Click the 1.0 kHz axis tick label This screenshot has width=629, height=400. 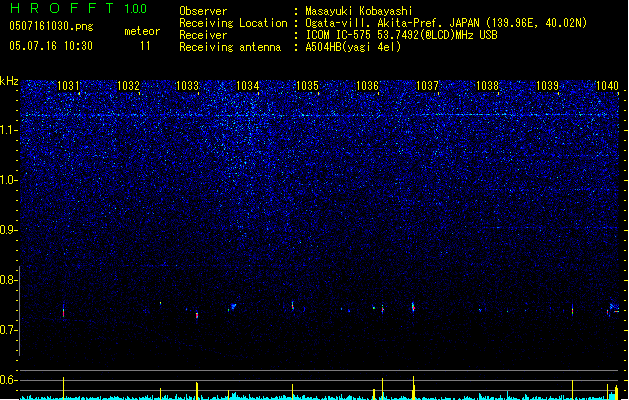click(8, 180)
